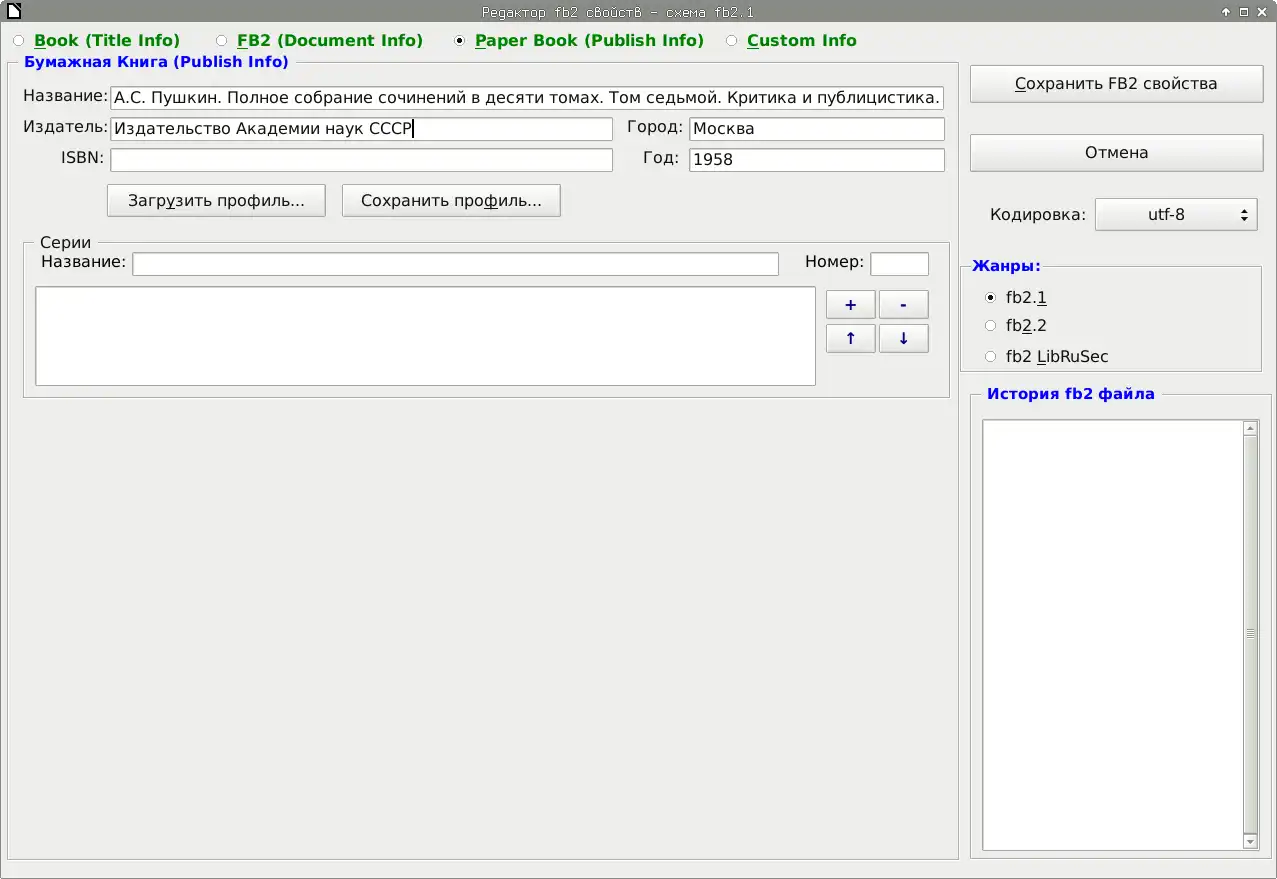The height and width of the screenshot is (879, 1277).
Task: Click Сохранить FB2 свойства button
Action: tap(1116, 84)
